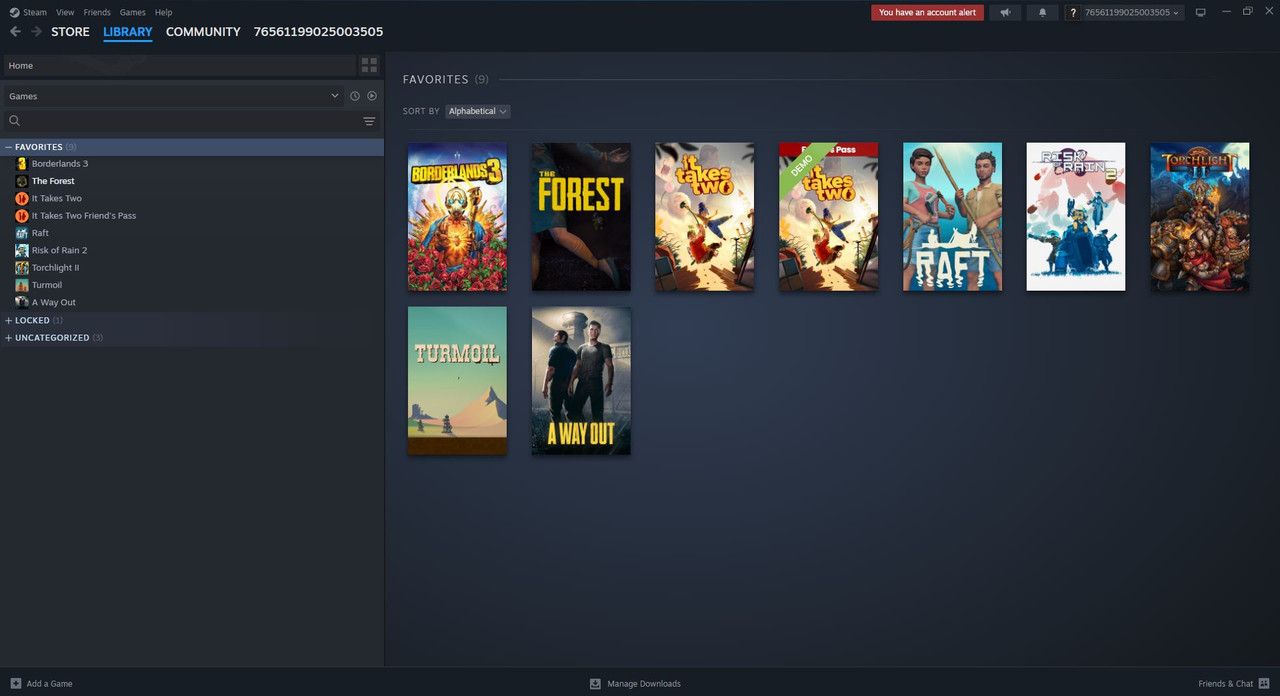
Task: Click the Torchlight II sidebar icon
Action: [22, 267]
